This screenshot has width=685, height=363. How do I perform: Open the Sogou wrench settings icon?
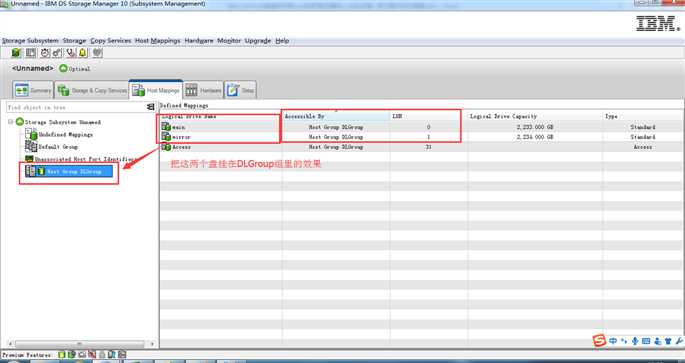[679, 341]
